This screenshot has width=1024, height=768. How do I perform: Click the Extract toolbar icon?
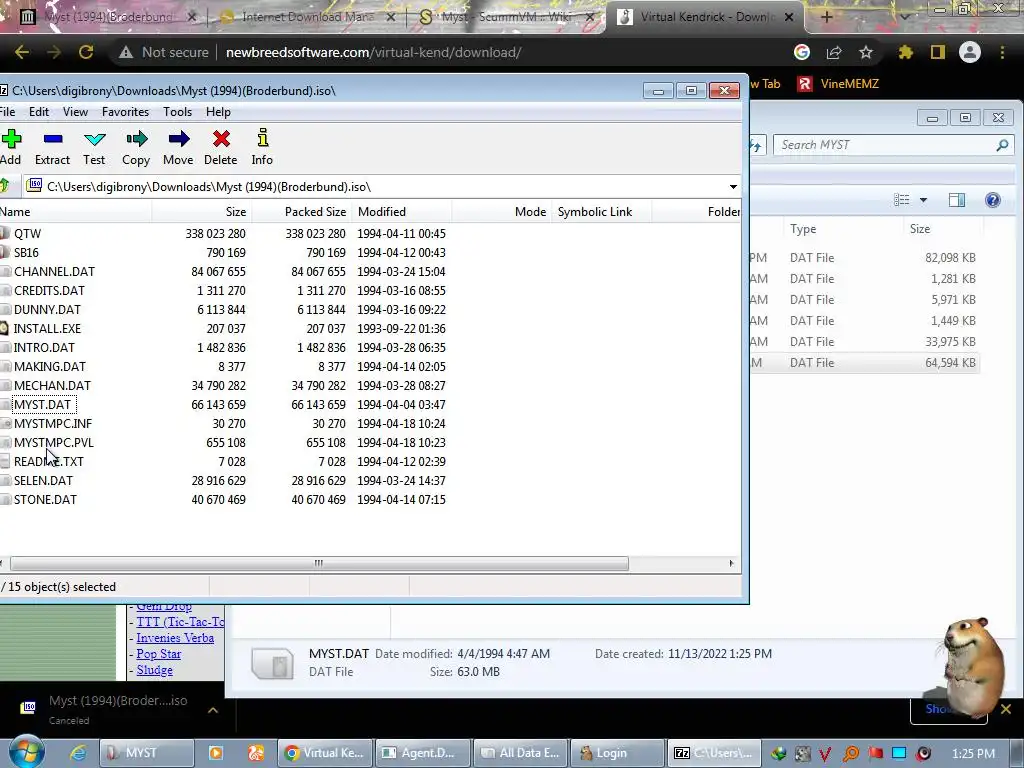pyautogui.click(x=52, y=148)
